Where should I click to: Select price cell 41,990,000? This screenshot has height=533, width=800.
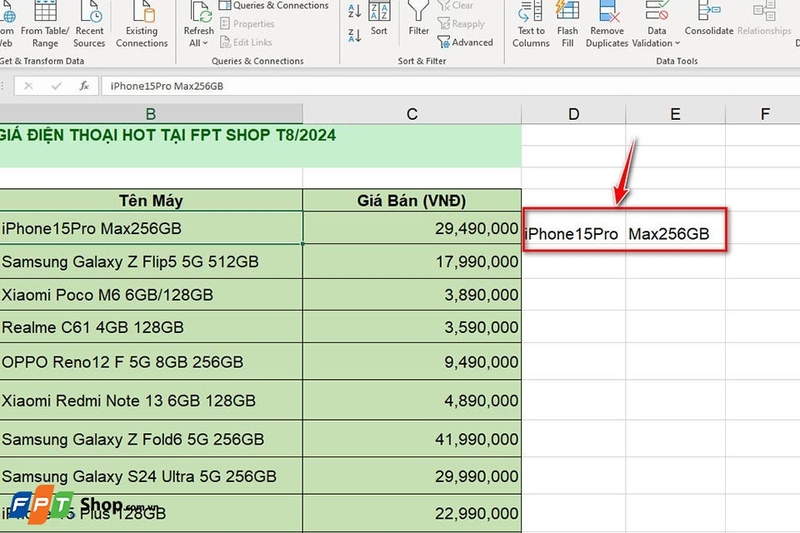click(412, 439)
